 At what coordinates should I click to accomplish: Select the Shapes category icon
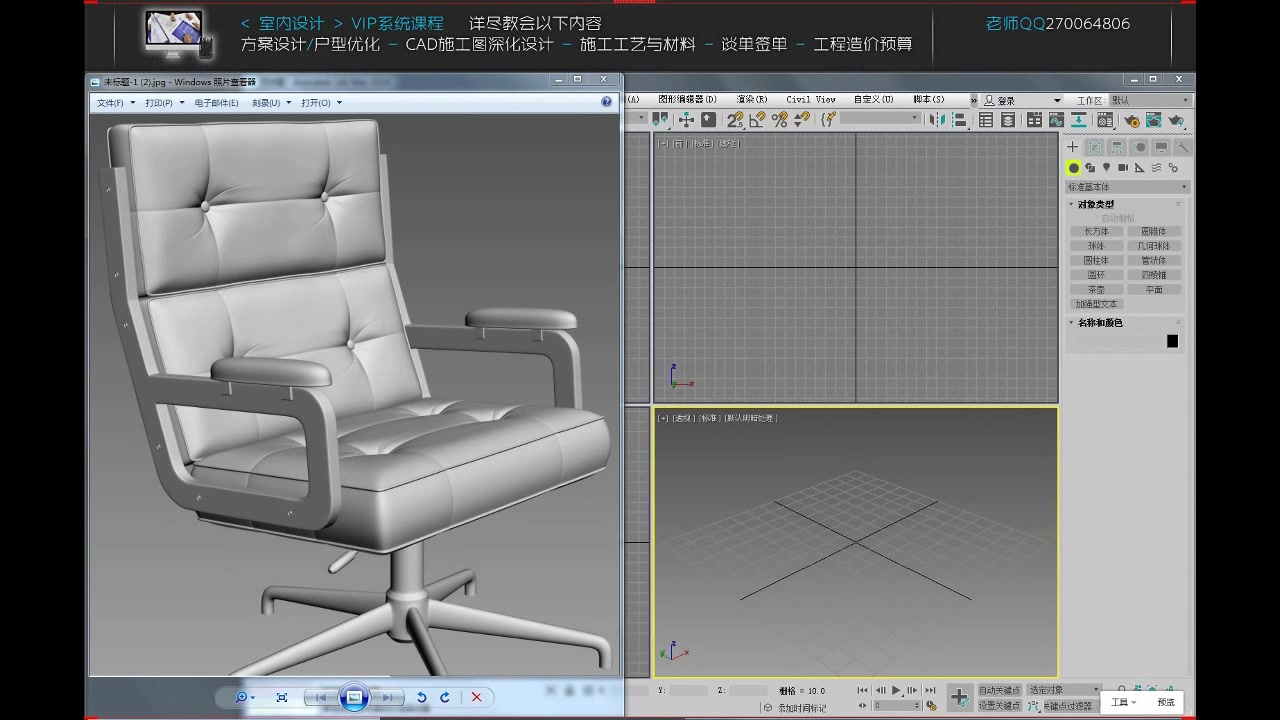[1090, 168]
